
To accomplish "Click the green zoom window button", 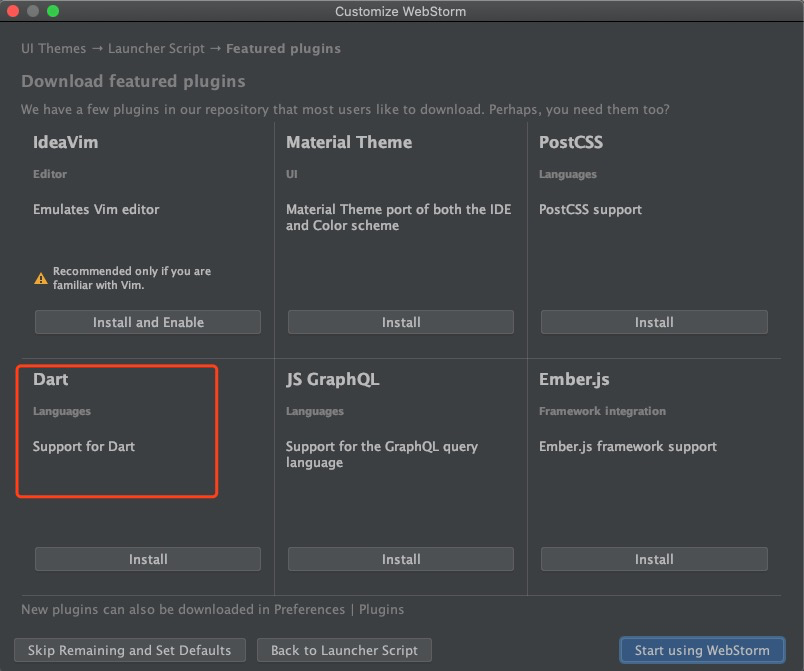I will pos(53,11).
